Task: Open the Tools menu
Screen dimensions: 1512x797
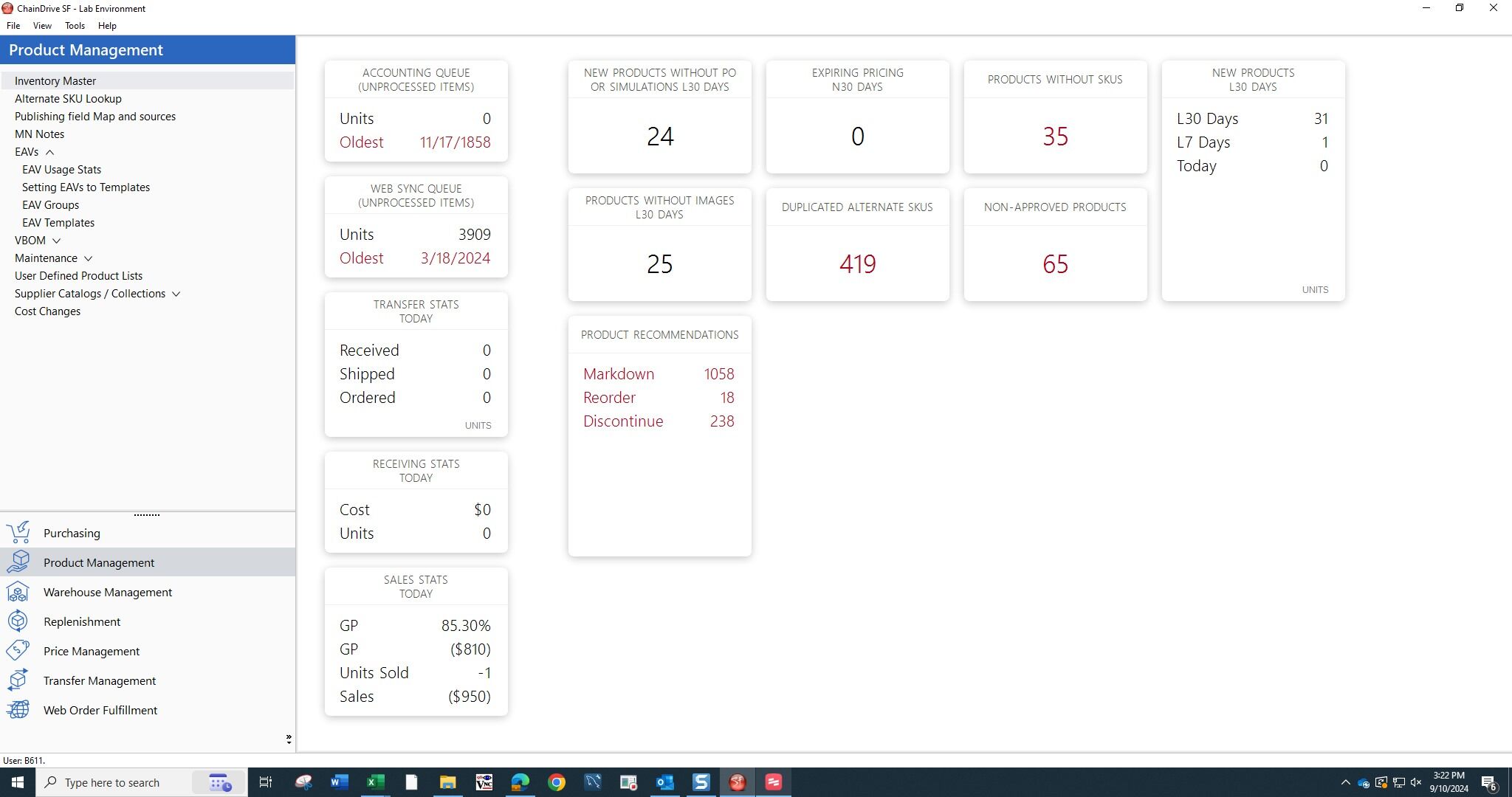Action: point(75,26)
